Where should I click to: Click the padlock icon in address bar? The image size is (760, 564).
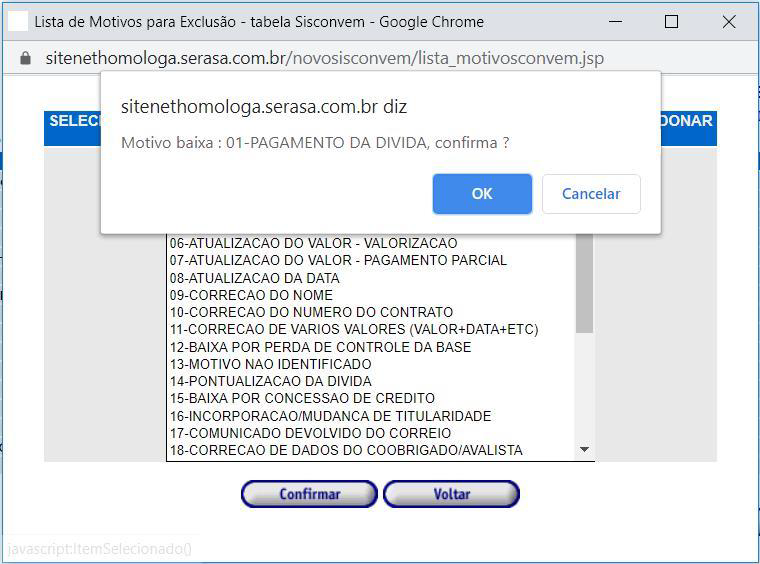26,58
